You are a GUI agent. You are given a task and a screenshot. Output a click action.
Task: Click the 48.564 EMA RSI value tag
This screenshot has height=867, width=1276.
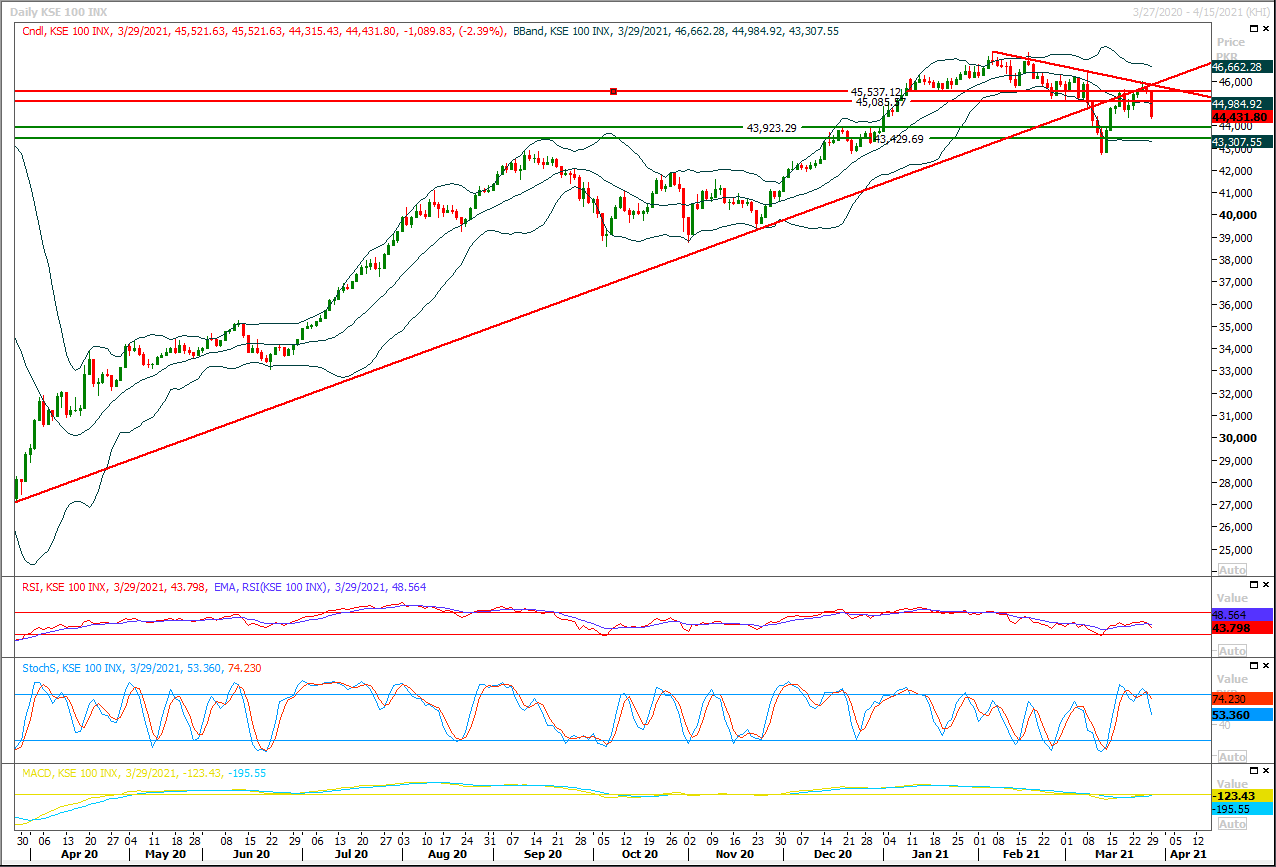tap(1240, 615)
